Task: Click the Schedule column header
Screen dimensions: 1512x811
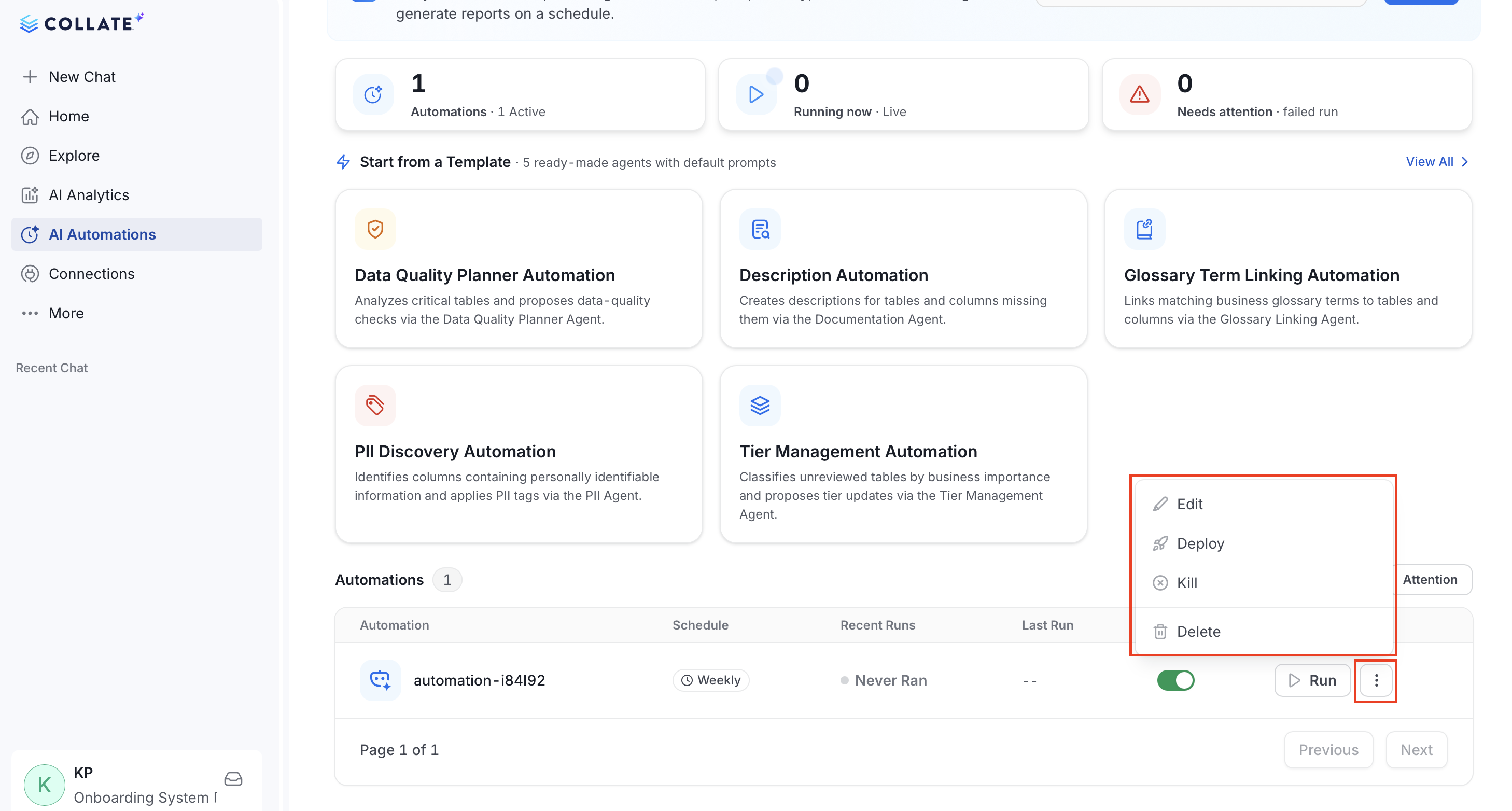Action: 700,625
